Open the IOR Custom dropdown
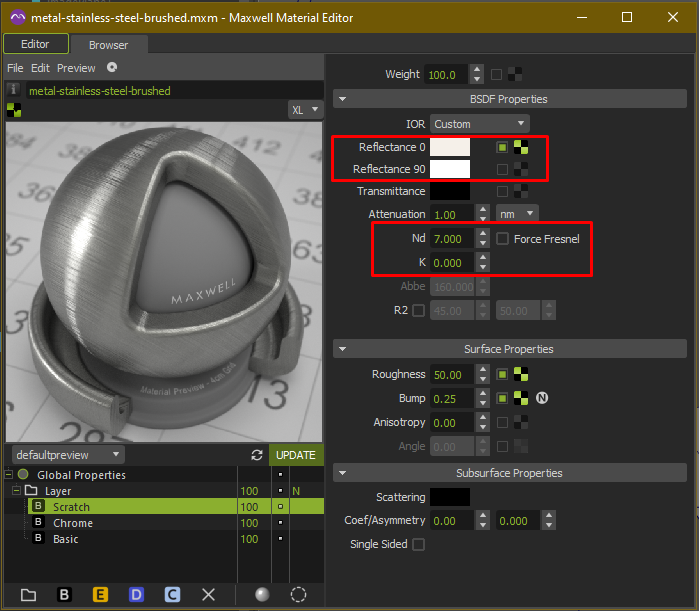The width and height of the screenshot is (699, 611). tap(480, 124)
